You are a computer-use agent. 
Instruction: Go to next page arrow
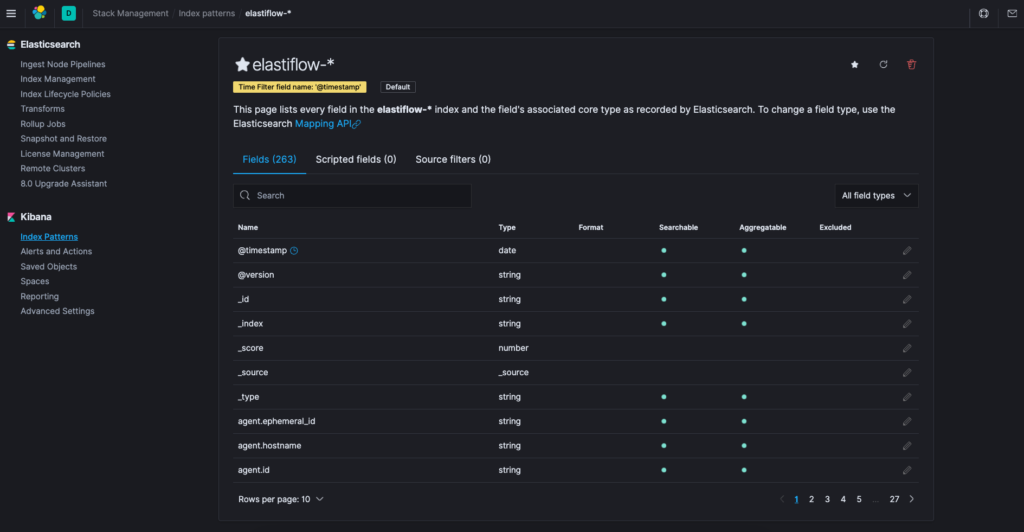coord(912,499)
